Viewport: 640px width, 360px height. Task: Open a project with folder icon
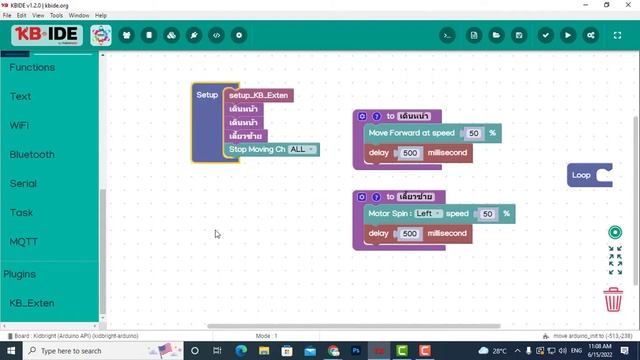click(x=496, y=36)
